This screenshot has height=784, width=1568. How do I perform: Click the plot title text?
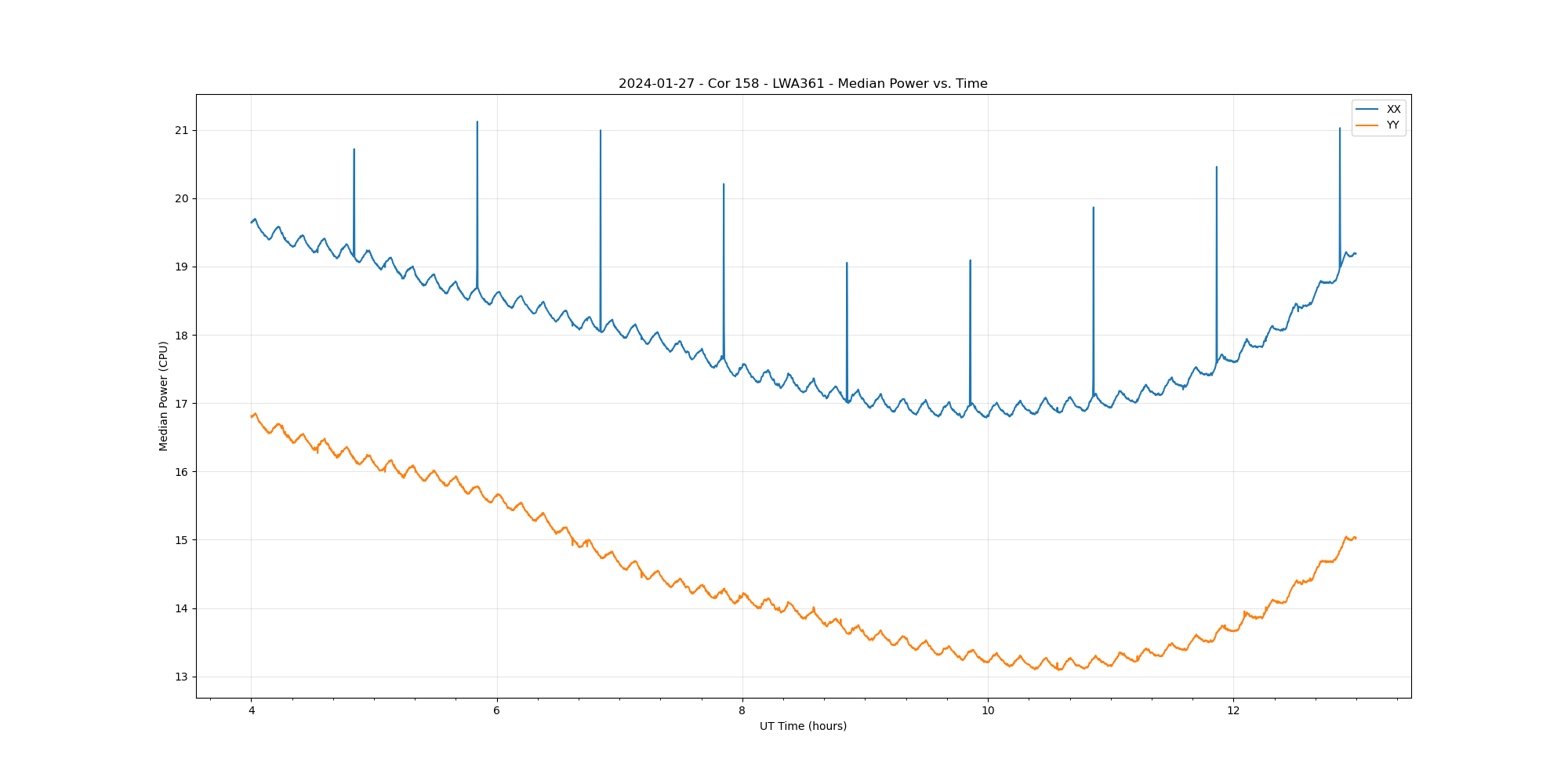(803, 84)
